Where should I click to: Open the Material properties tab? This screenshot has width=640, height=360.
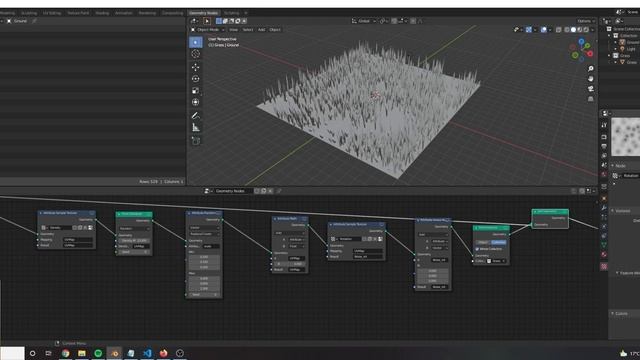[604, 254]
